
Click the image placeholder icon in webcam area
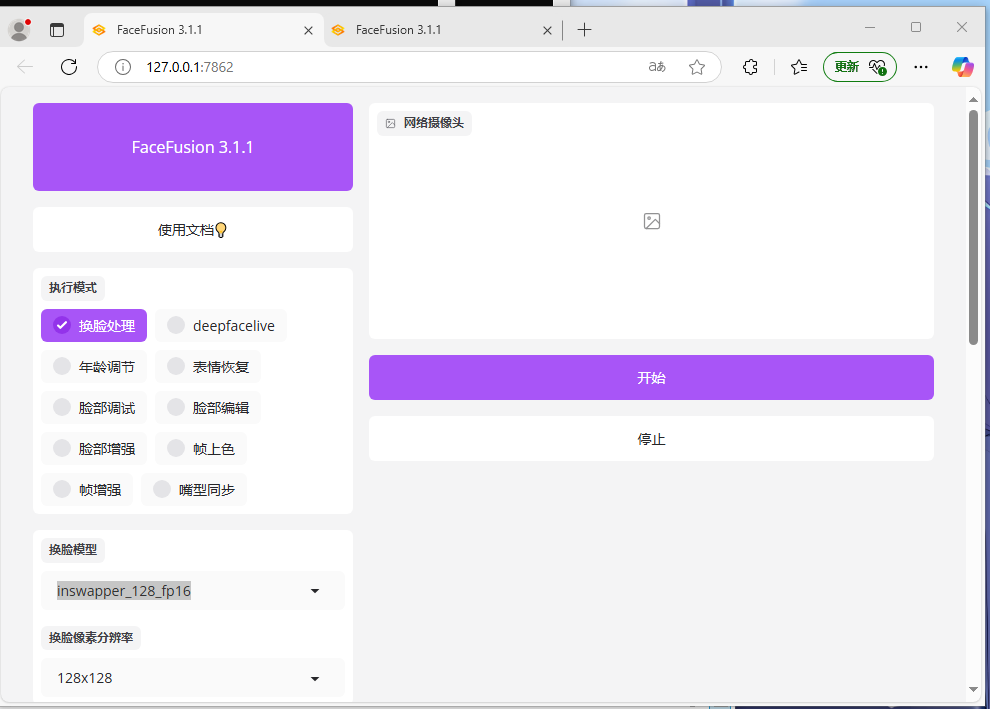(652, 221)
